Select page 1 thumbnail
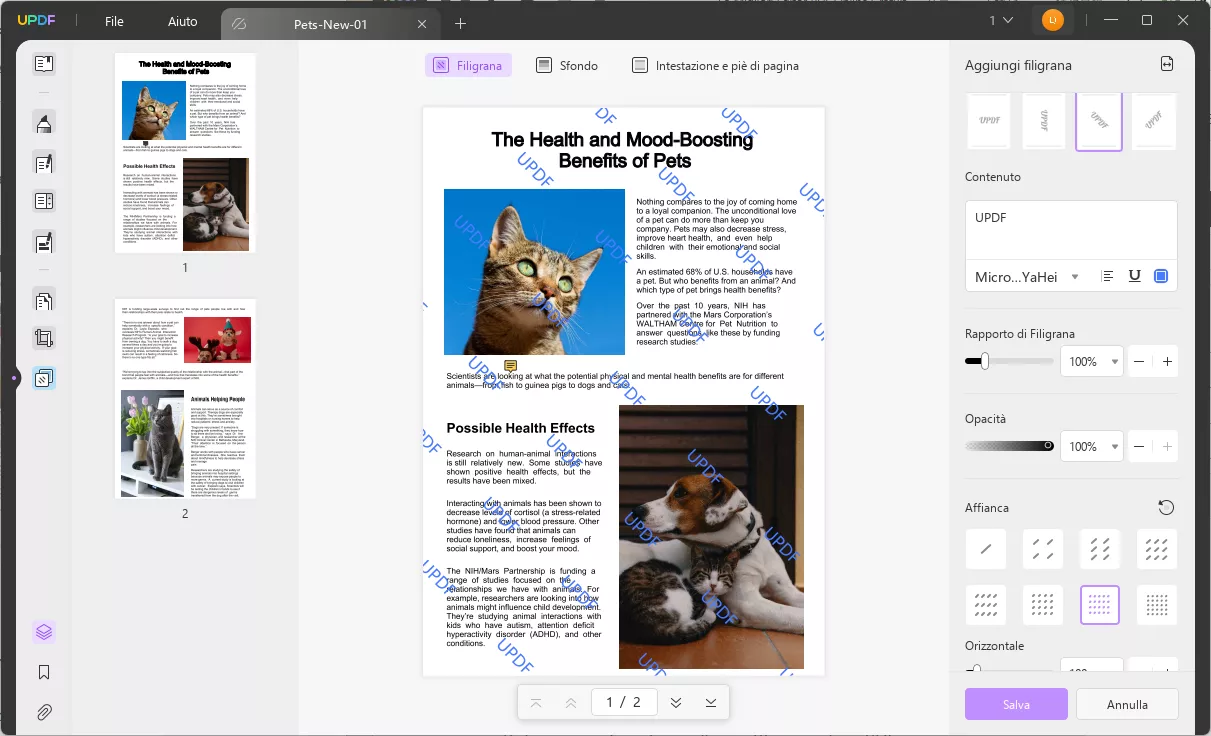This screenshot has height=736, width=1211. (185, 153)
